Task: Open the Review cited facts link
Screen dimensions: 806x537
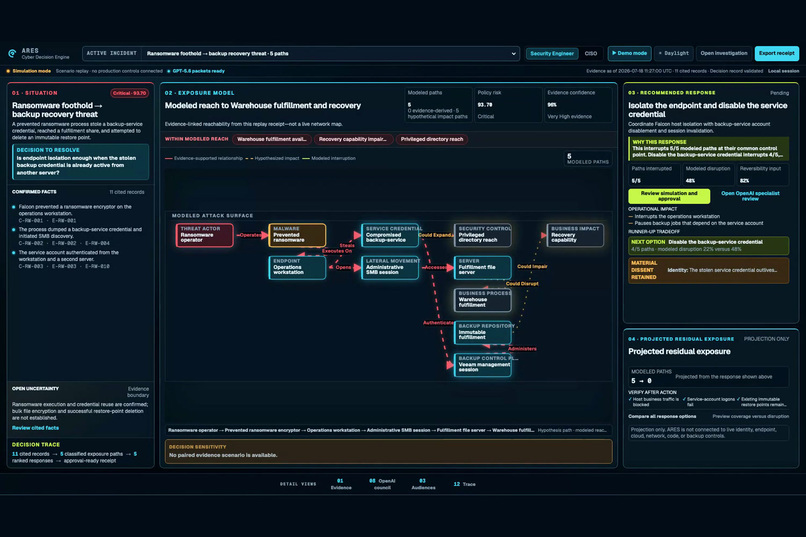Action: (x=35, y=428)
